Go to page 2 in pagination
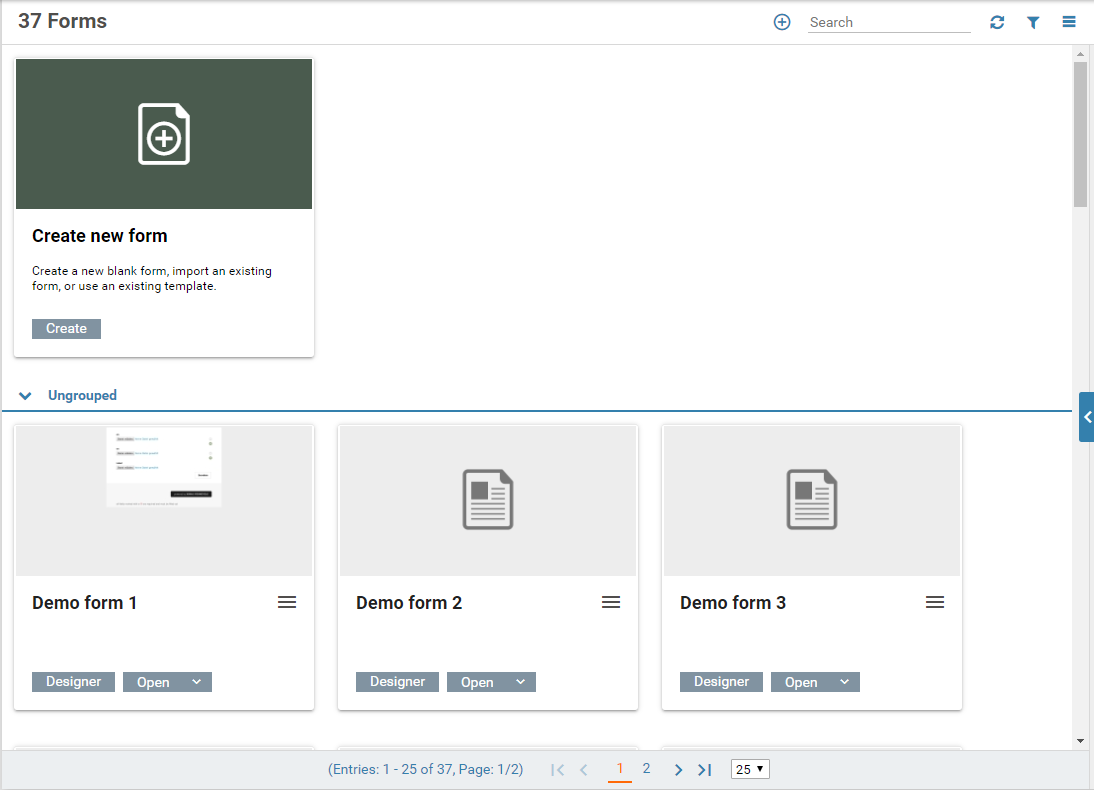The width and height of the screenshot is (1094, 790). pos(647,769)
